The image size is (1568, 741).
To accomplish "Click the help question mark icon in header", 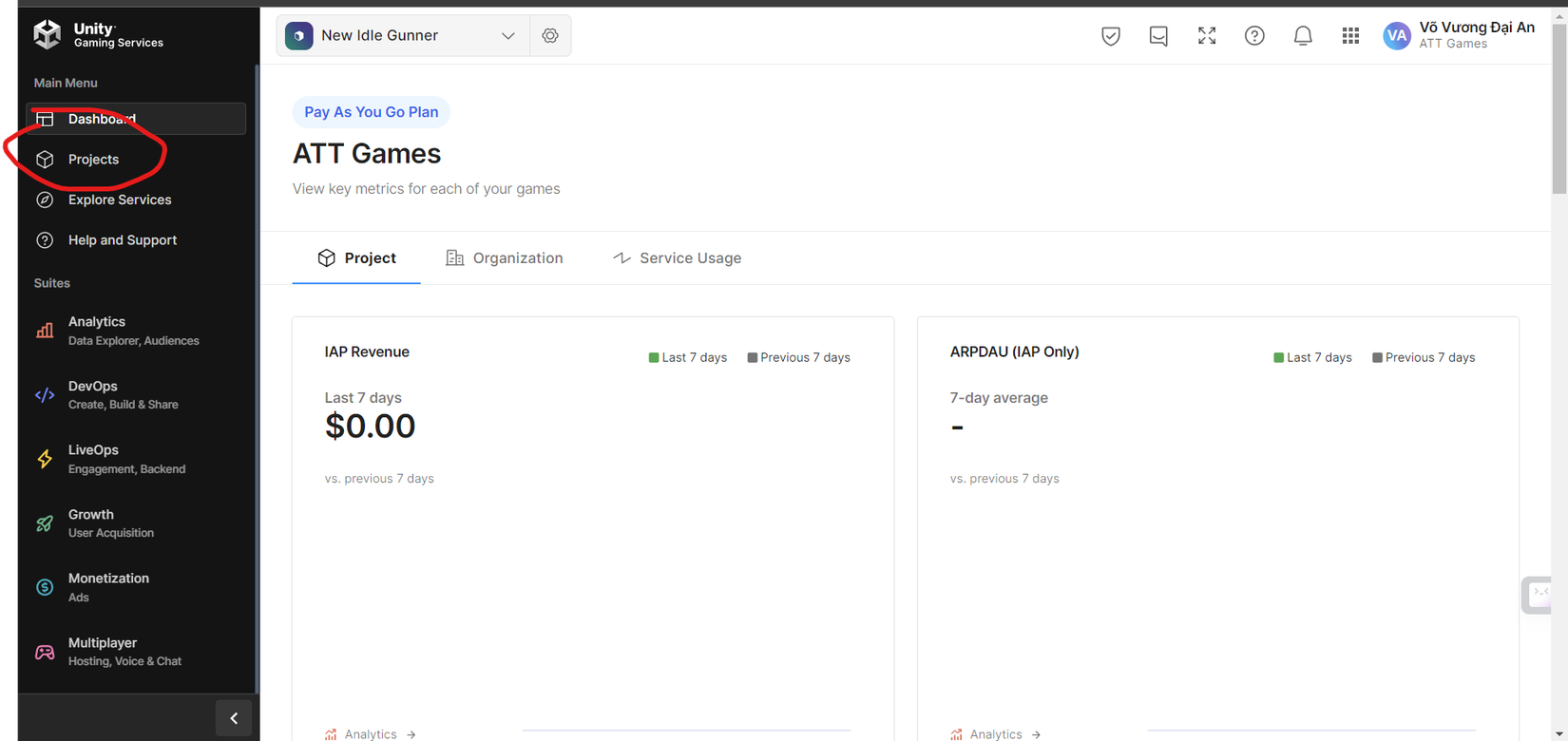I will click(x=1254, y=36).
